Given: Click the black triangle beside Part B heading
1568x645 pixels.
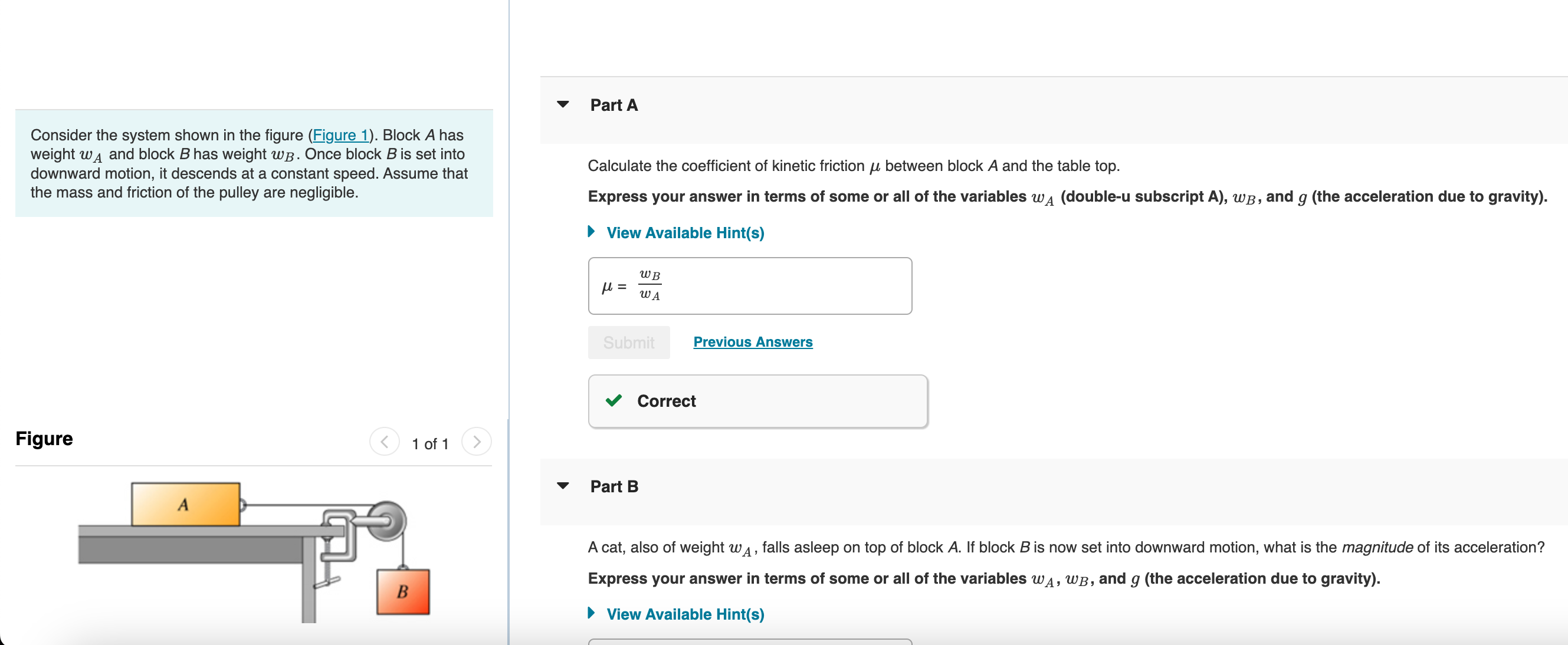Looking at the screenshot, I should (563, 485).
